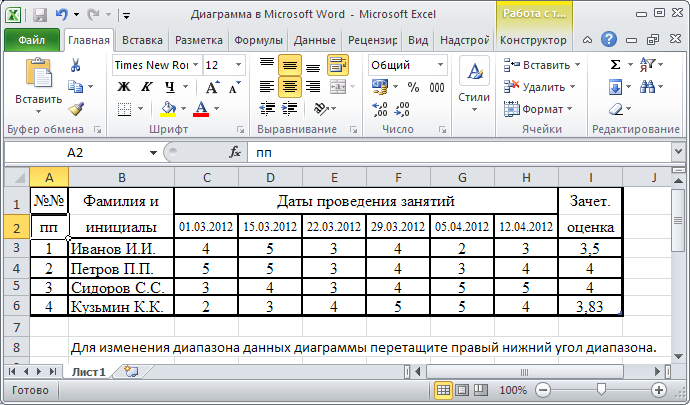Click the Format Painter brush icon
The width and height of the screenshot is (690, 405).
tap(76, 109)
